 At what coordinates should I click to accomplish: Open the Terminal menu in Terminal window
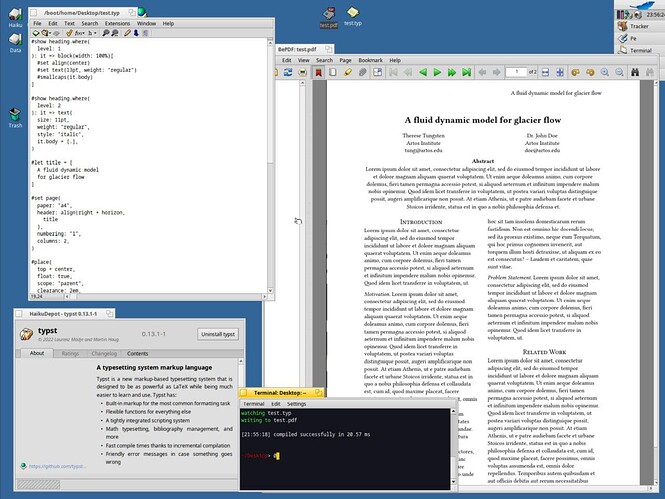click(x=254, y=404)
